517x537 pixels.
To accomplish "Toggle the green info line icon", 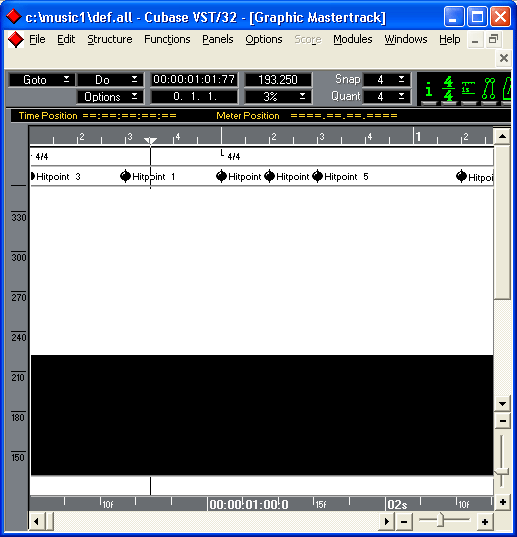I will [428, 90].
